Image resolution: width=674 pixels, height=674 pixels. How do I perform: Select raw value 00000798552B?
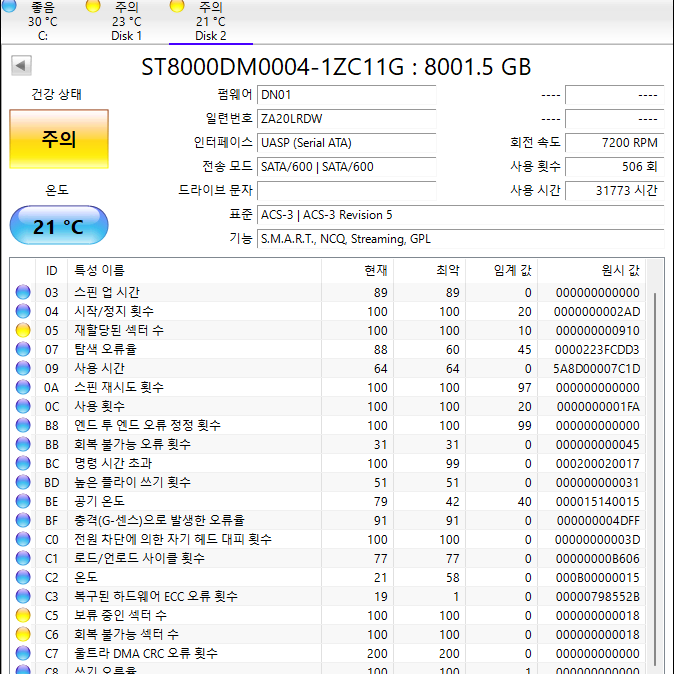pos(597,597)
